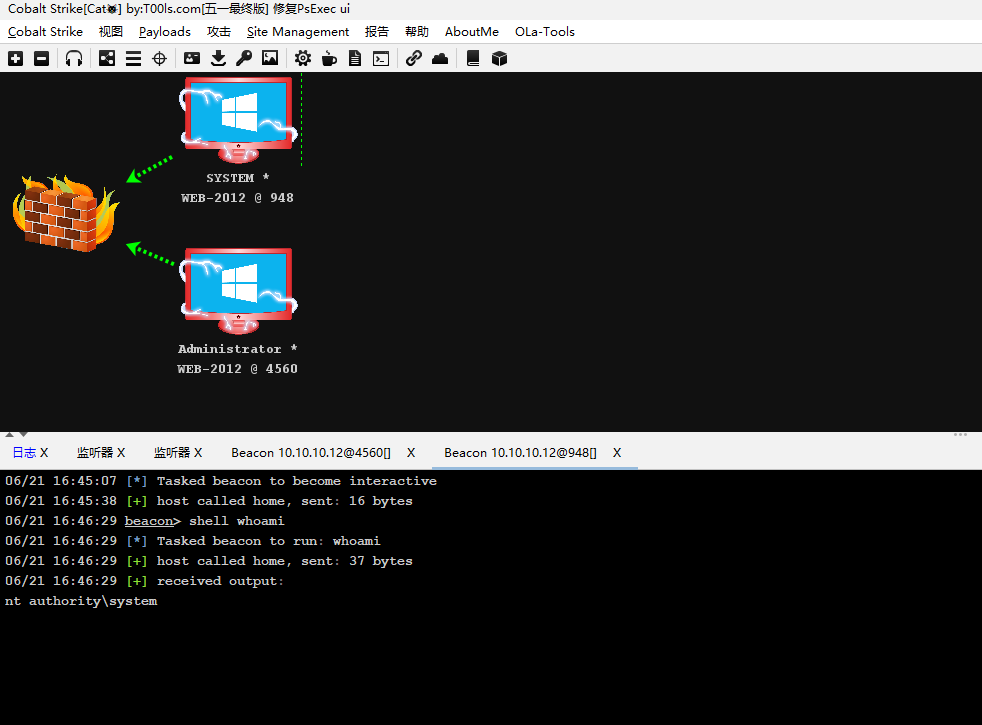Switch to pivot graph view icon
Screen dimensions: 982x725
pos(107,59)
